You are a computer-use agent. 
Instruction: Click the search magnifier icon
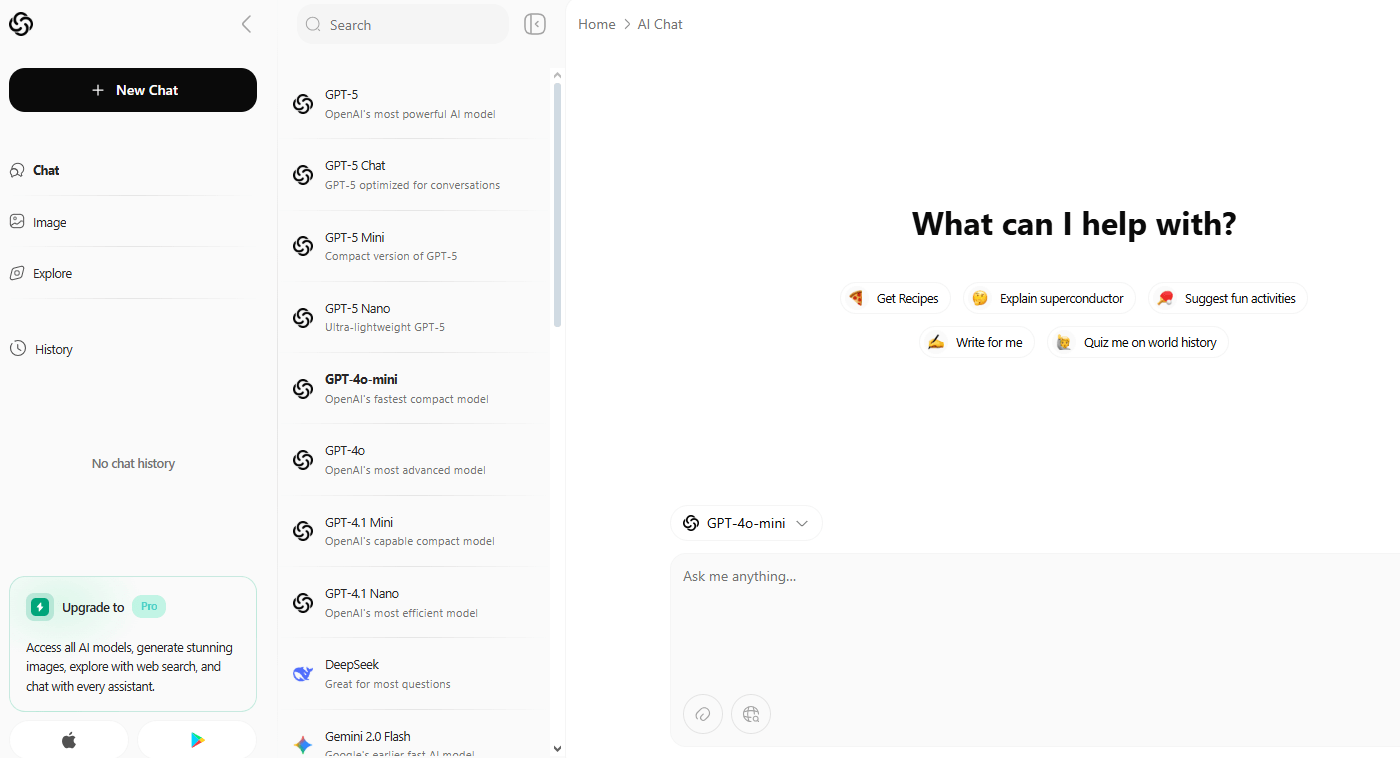pyautogui.click(x=313, y=24)
